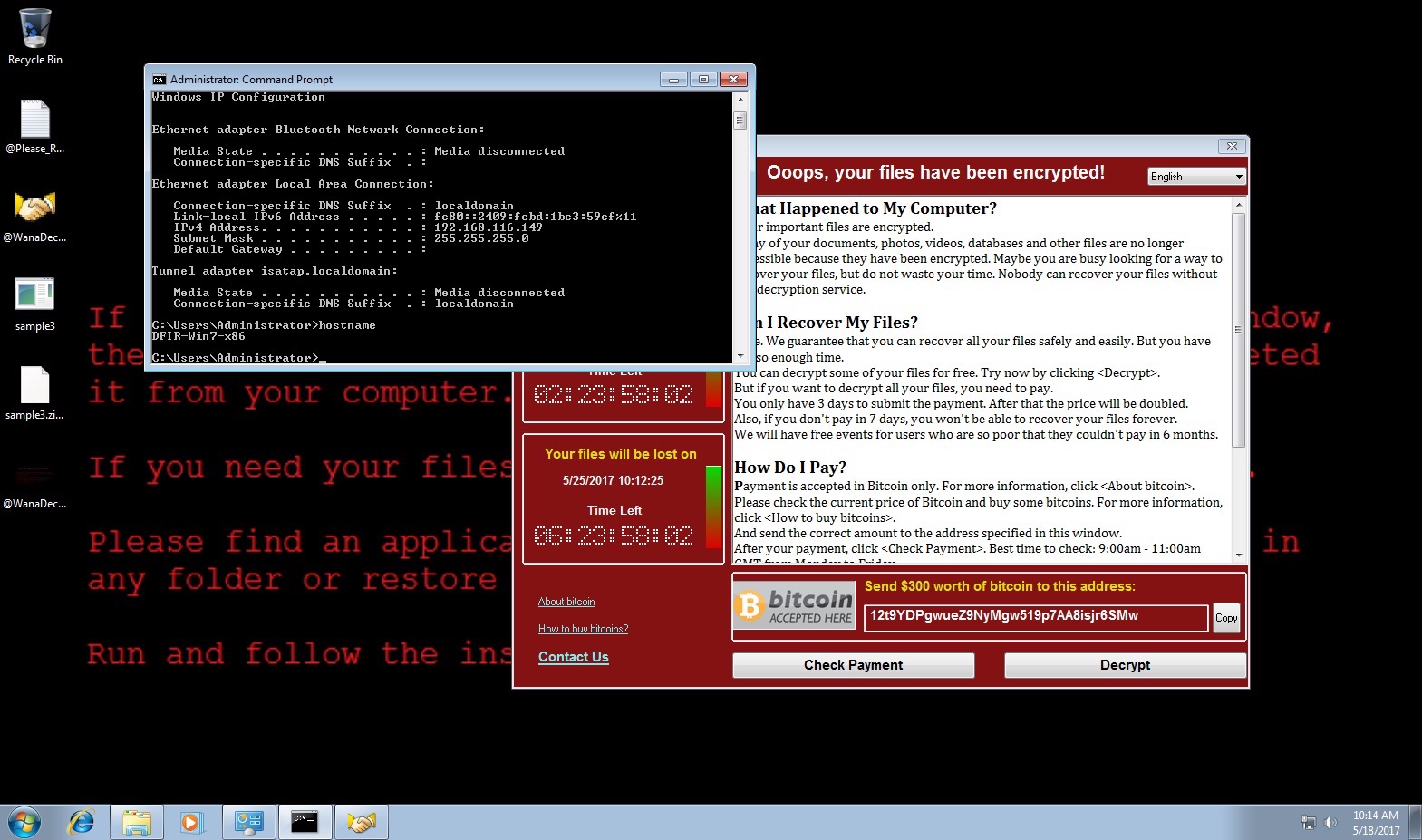Screen dimensions: 1422x840
Task: Open the Recycle Bin desktop icon
Action: click(x=34, y=36)
